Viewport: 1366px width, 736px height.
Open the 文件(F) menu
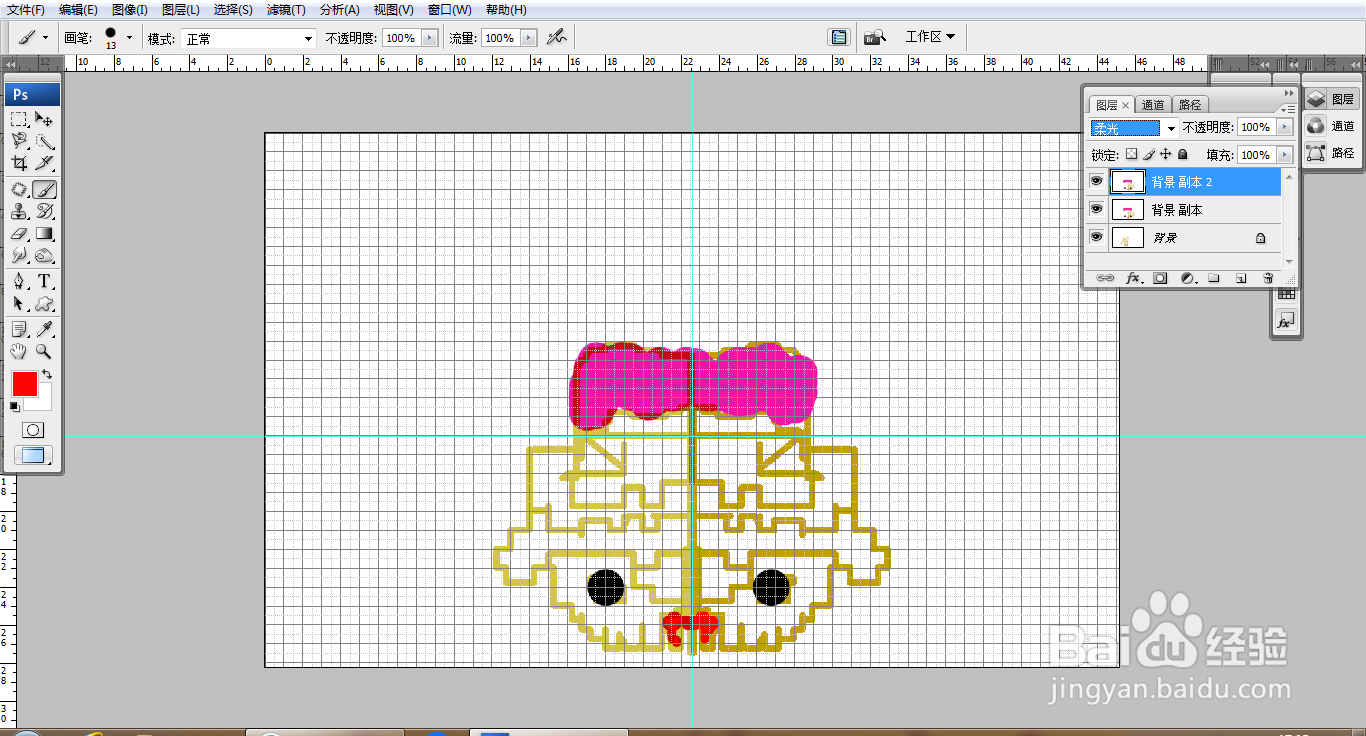coord(26,10)
